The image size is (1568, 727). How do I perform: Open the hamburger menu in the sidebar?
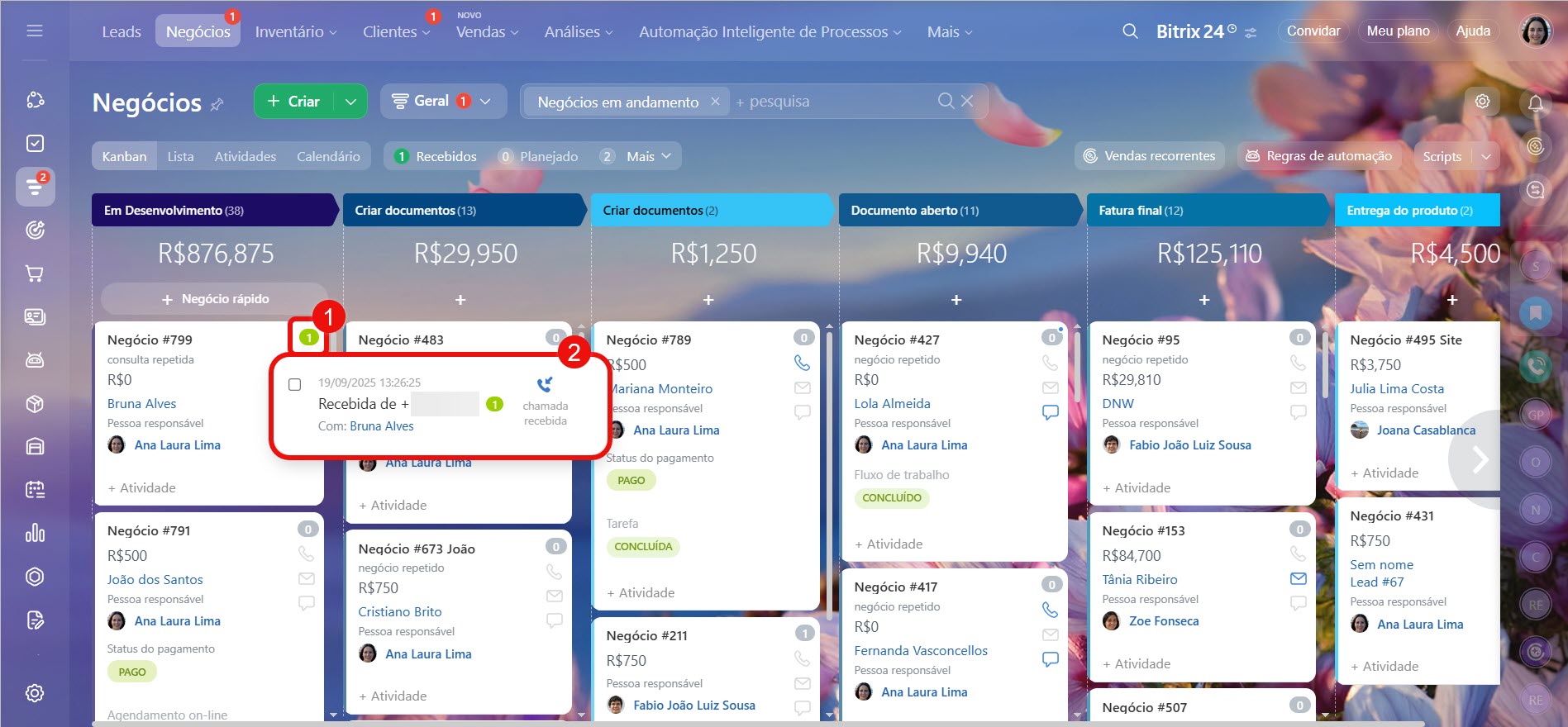click(35, 31)
